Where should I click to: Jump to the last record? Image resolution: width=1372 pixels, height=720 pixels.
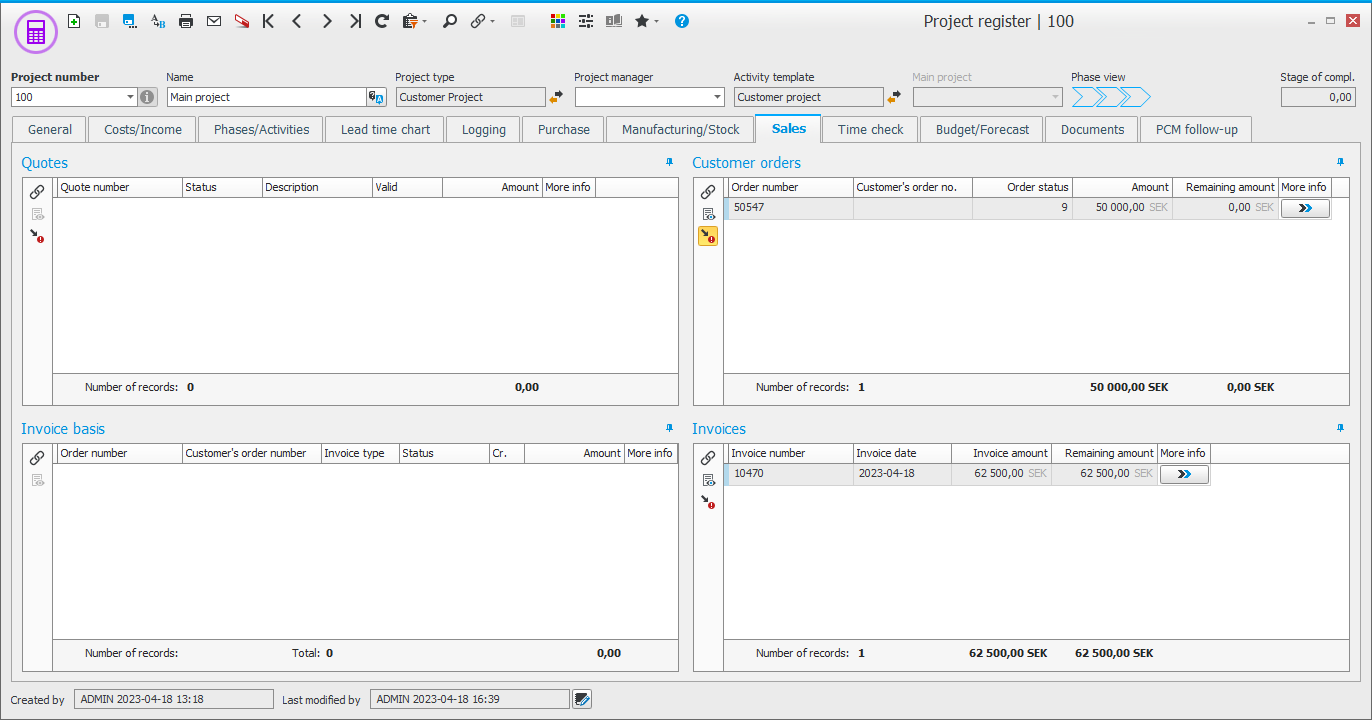355,20
